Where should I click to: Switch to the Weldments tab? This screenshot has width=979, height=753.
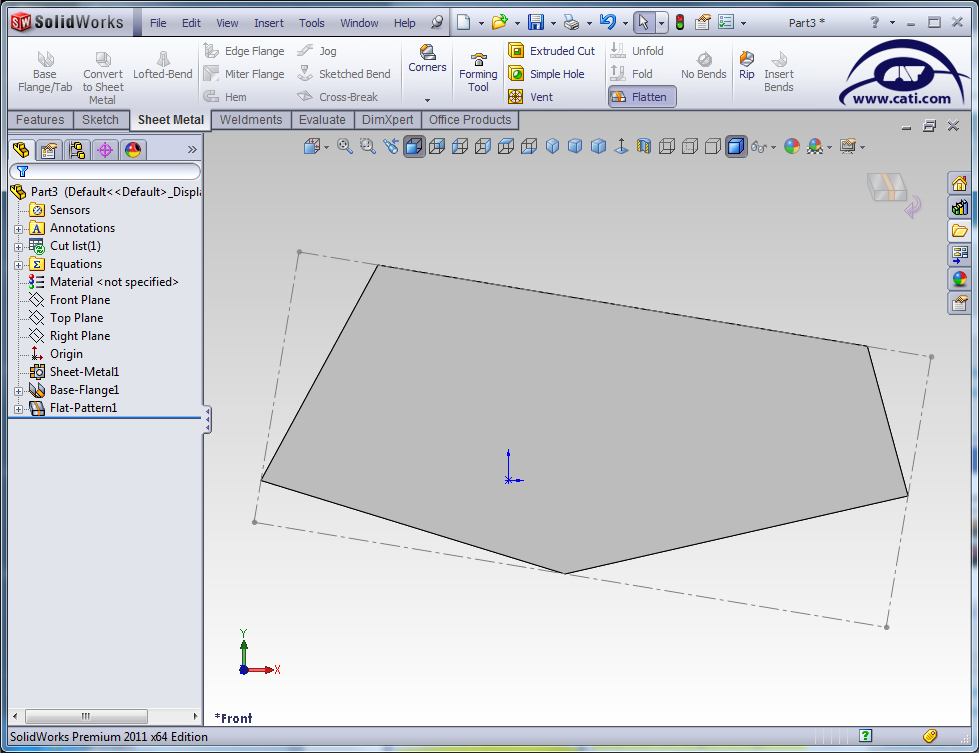point(251,120)
